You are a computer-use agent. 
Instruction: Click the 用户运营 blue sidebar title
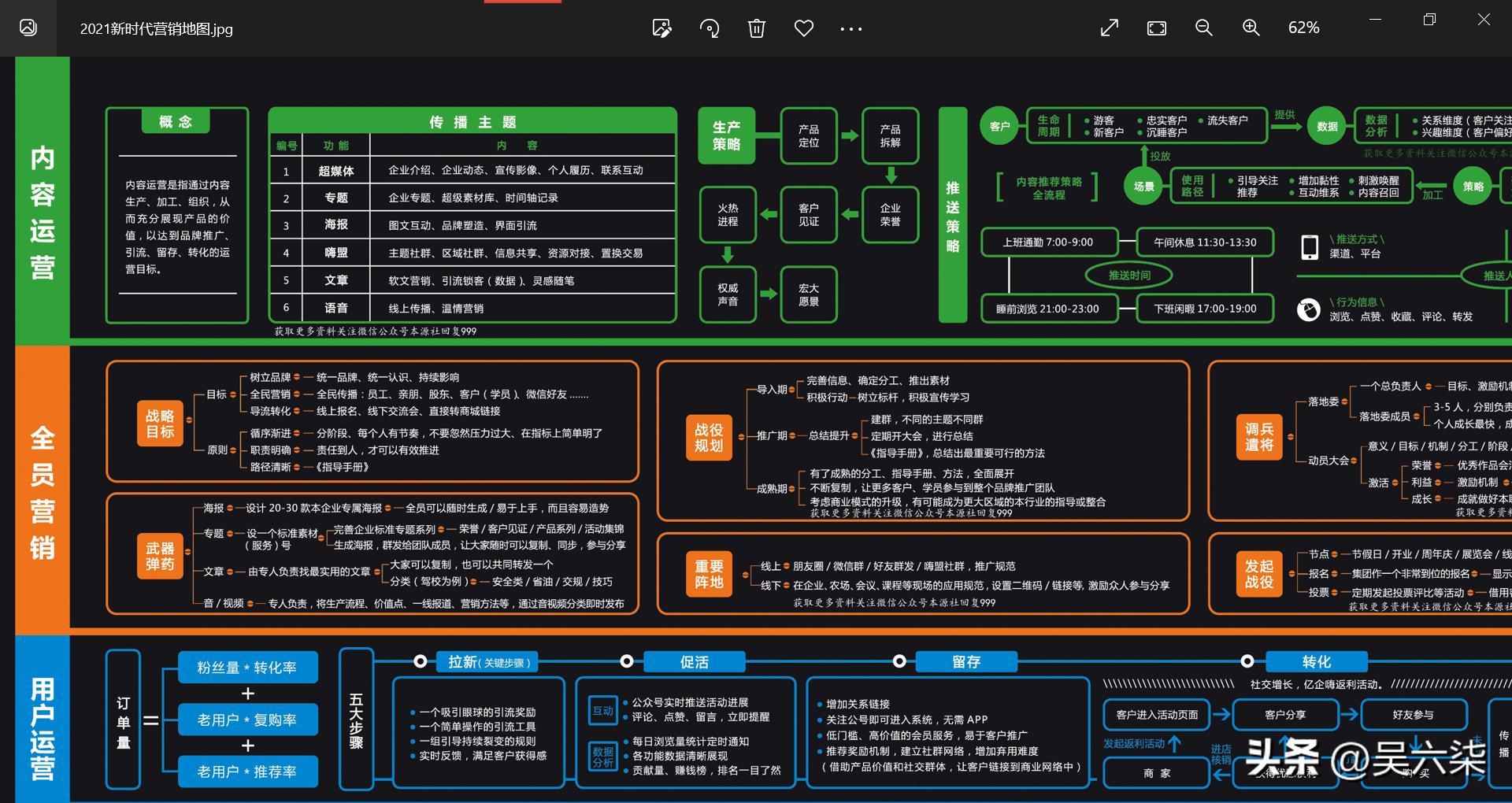43,729
